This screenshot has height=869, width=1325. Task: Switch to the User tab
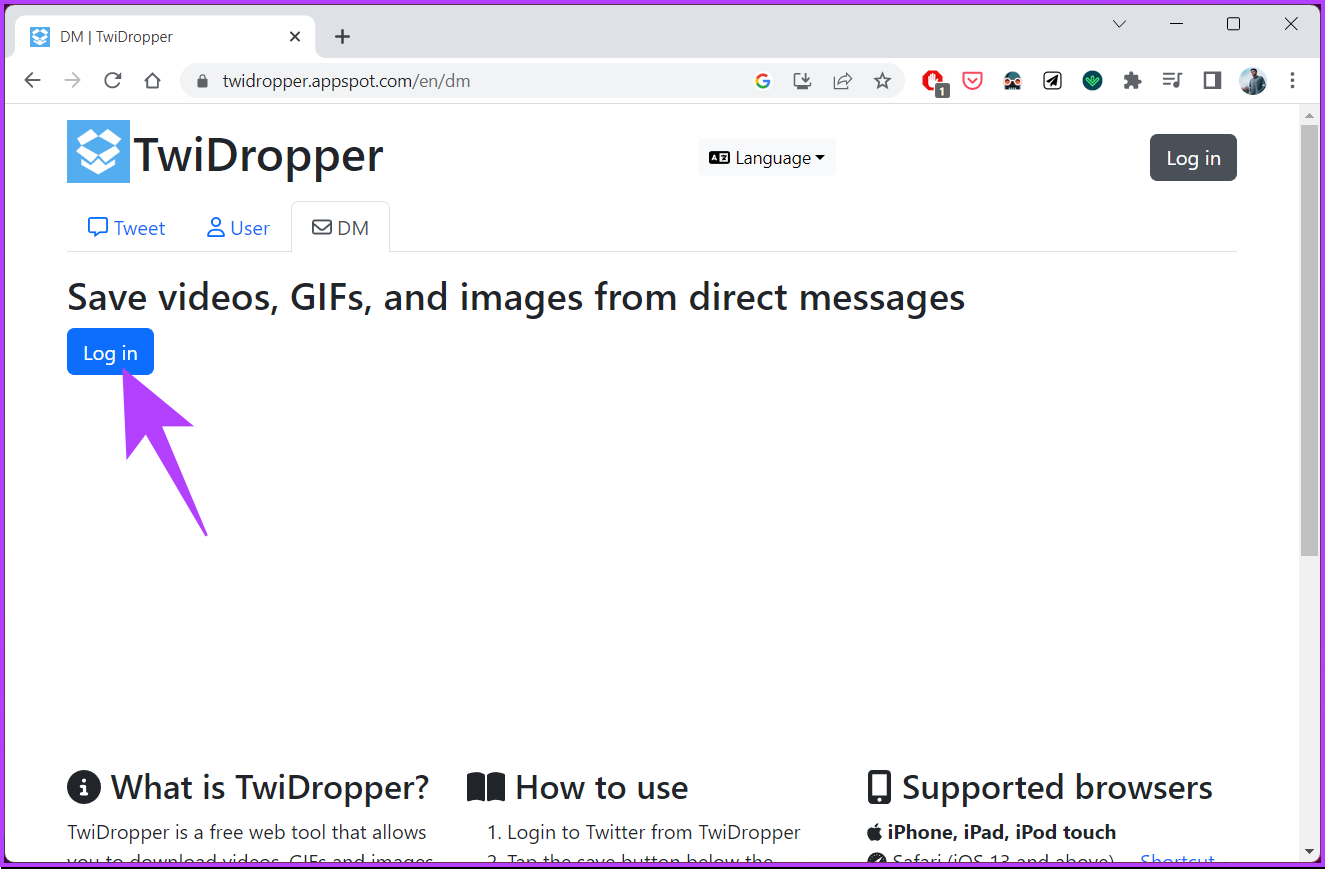coord(237,227)
